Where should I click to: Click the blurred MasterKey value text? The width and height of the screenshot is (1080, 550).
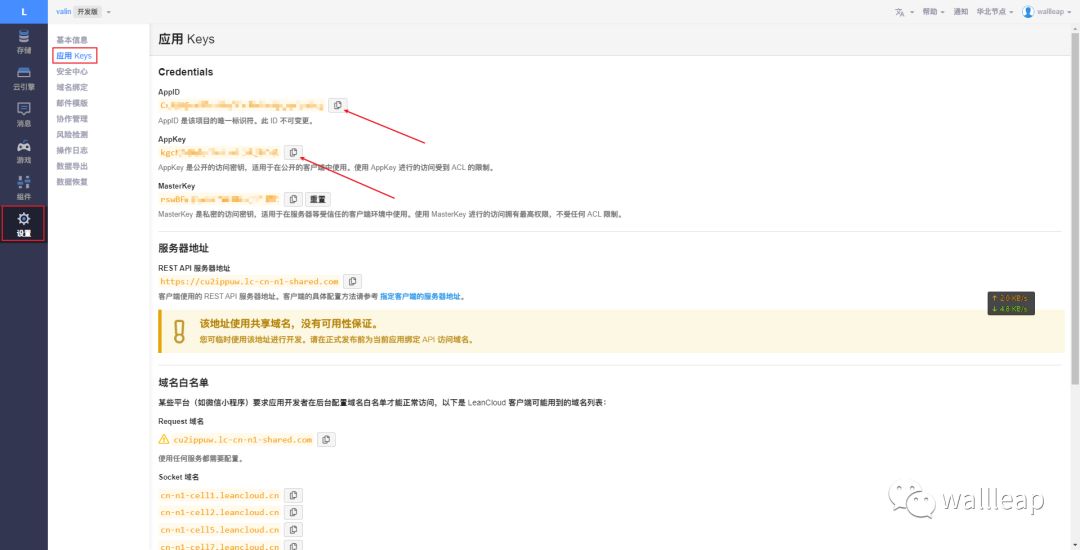(219, 199)
